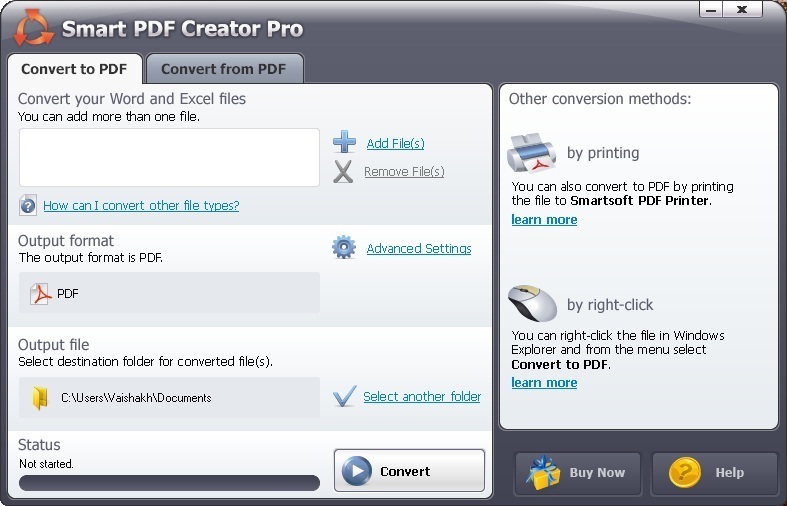Click the Advanced Settings gear icon
Viewport: 787px width, 506px height.
[344, 247]
